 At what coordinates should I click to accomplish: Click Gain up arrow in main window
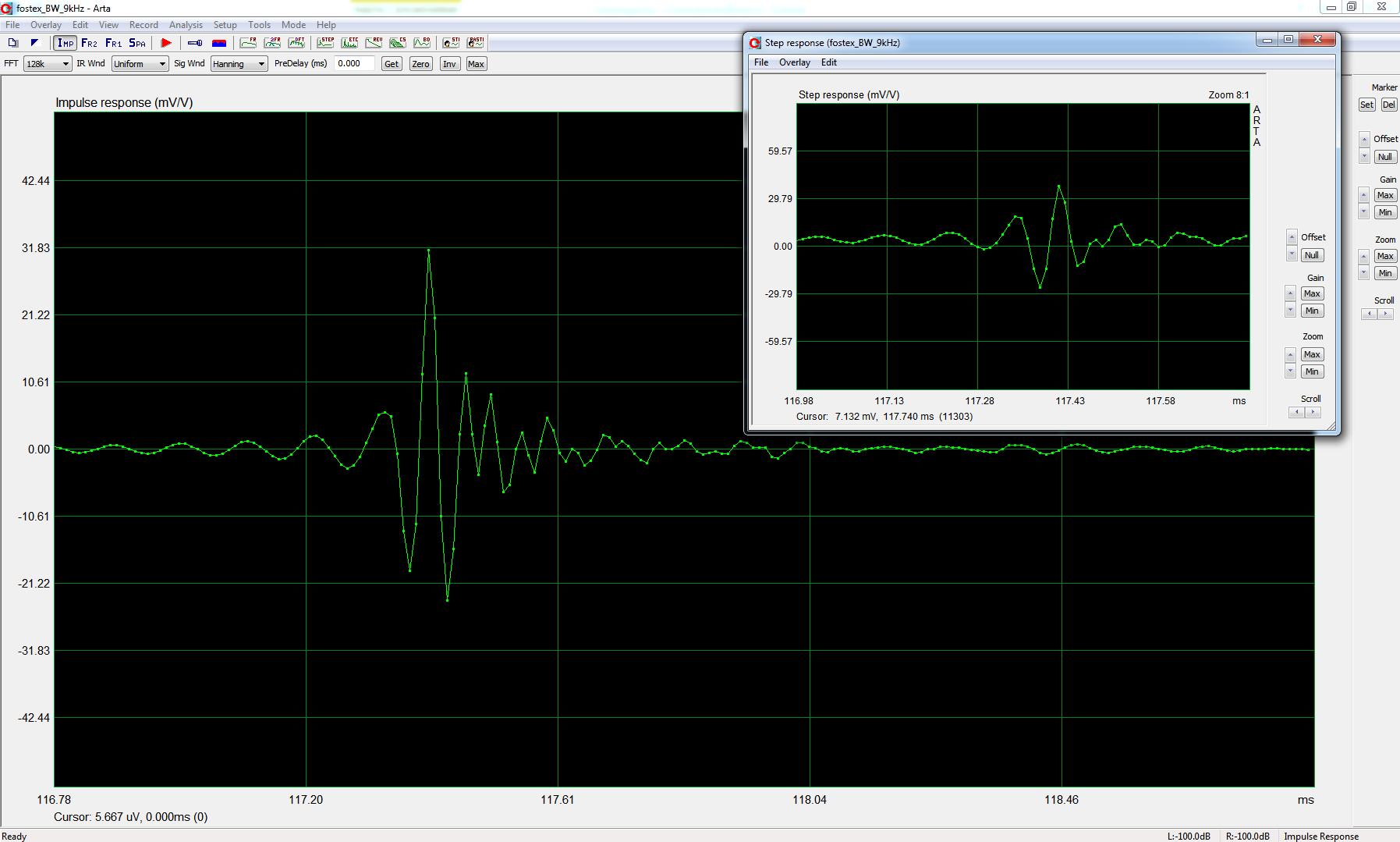point(1364,195)
